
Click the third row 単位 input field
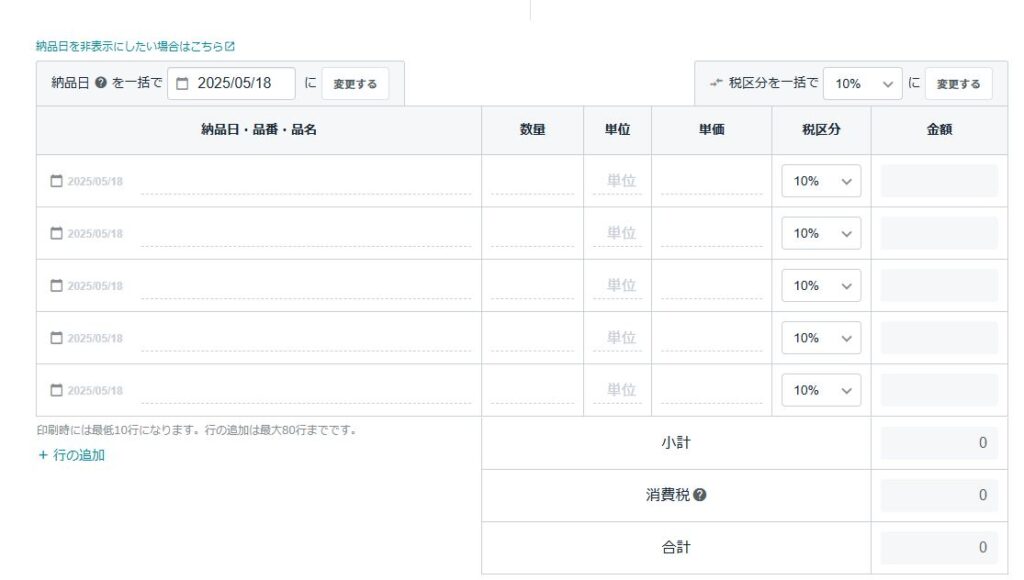click(x=618, y=285)
